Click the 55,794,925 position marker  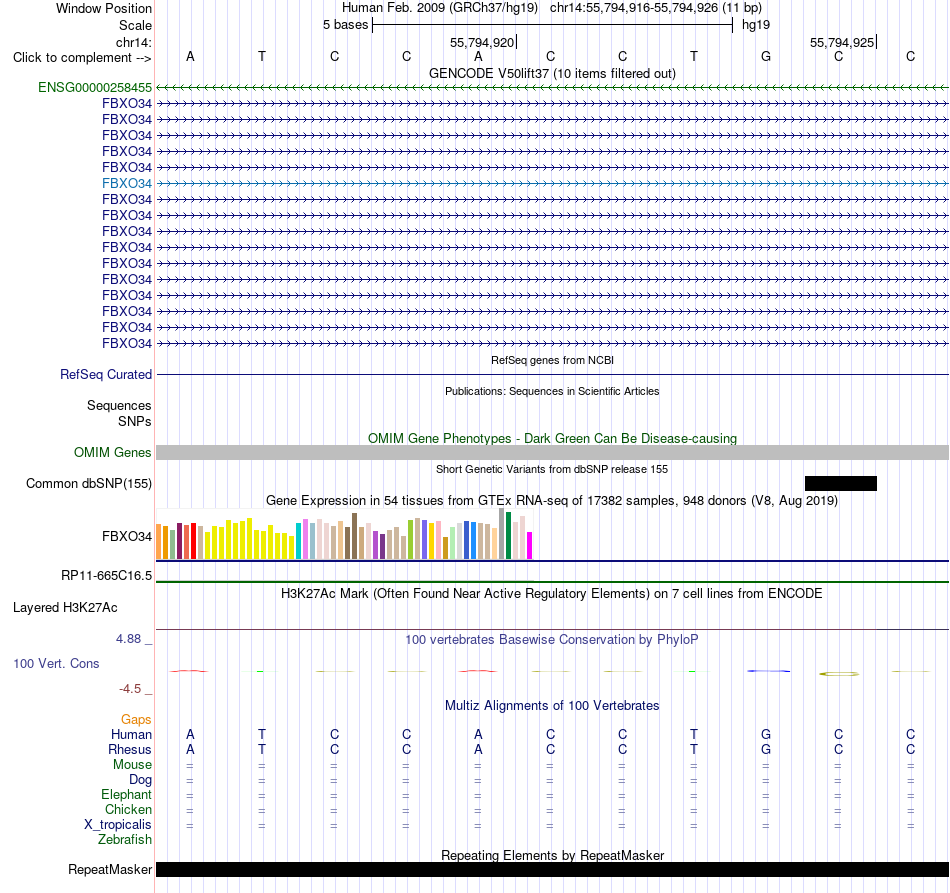click(x=843, y=42)
